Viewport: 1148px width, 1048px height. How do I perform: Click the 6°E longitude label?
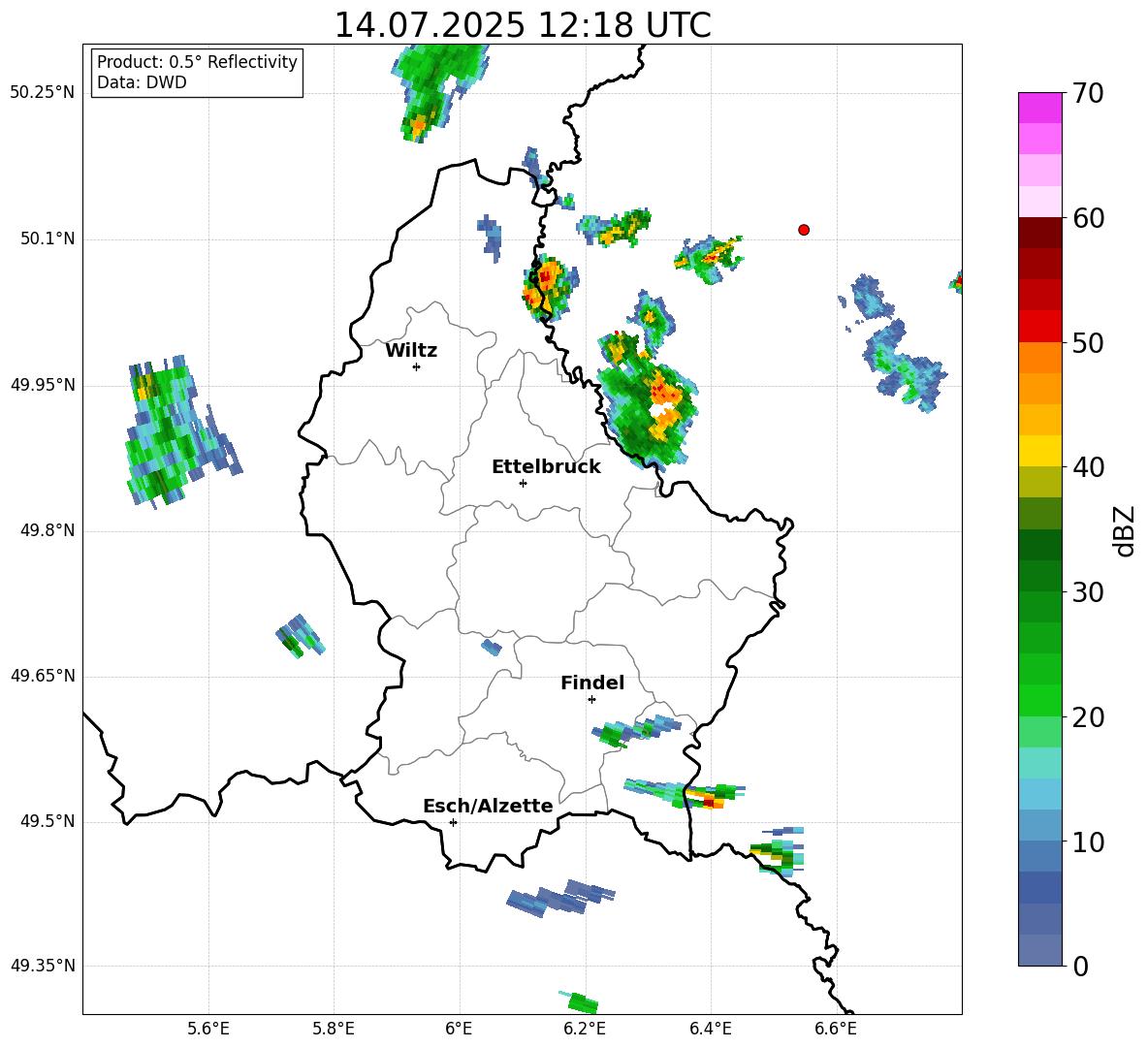click(x=459, y=1029)
